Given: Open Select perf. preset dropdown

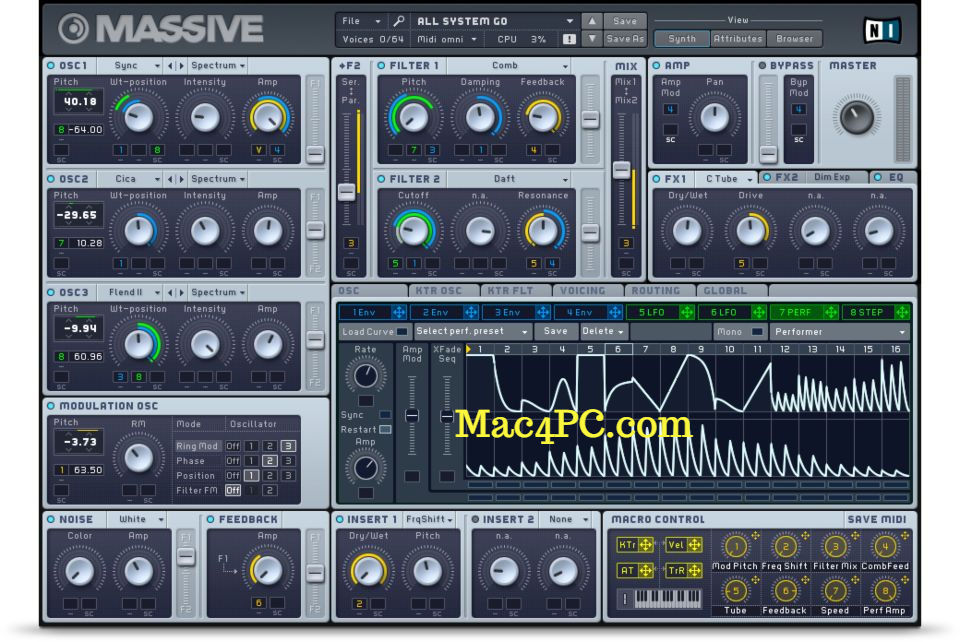Looking at the screenshot, I should click(471, 331).
